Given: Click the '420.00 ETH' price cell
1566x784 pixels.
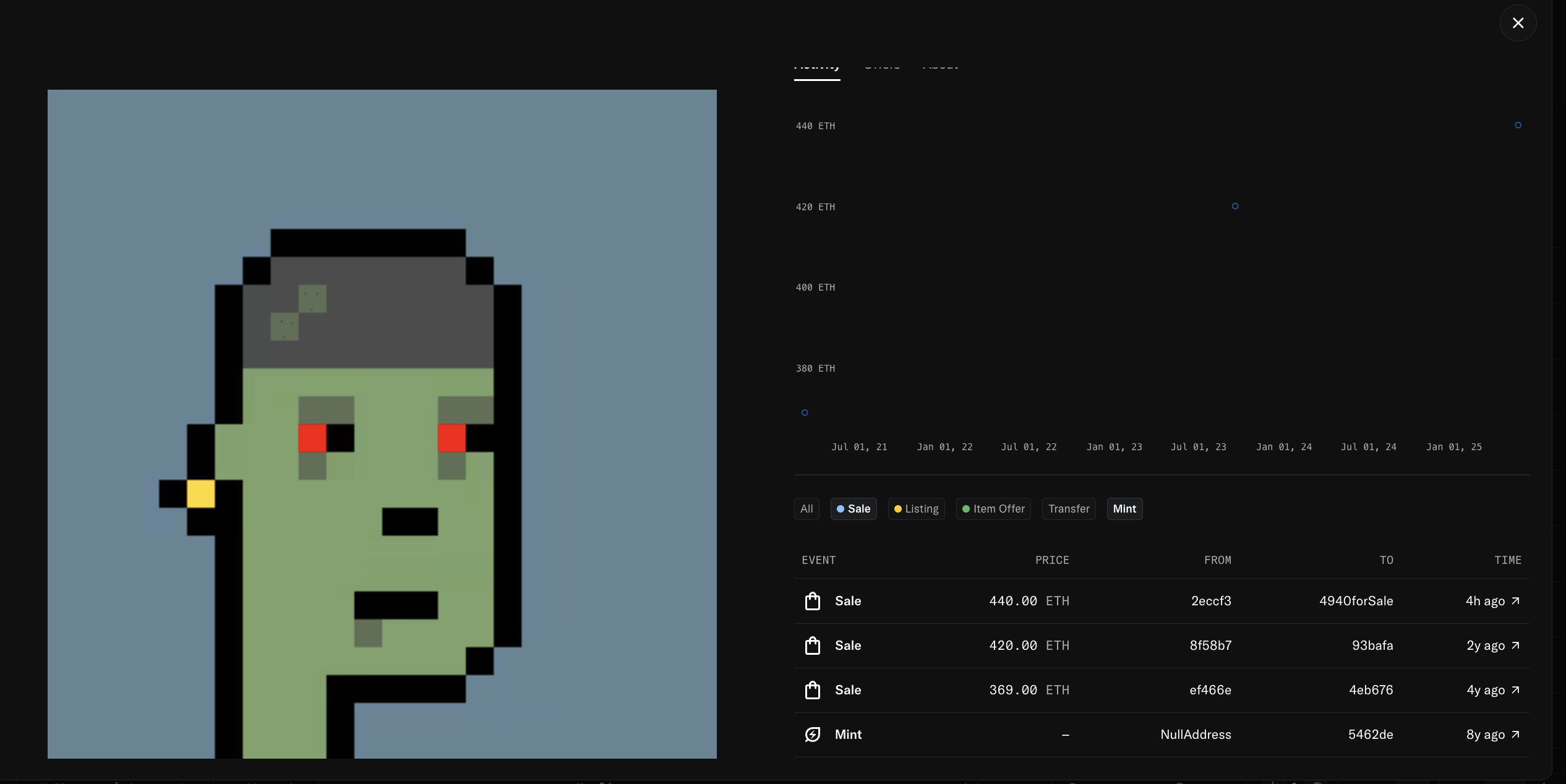Looking at the screenshot, I should 1029,646.
